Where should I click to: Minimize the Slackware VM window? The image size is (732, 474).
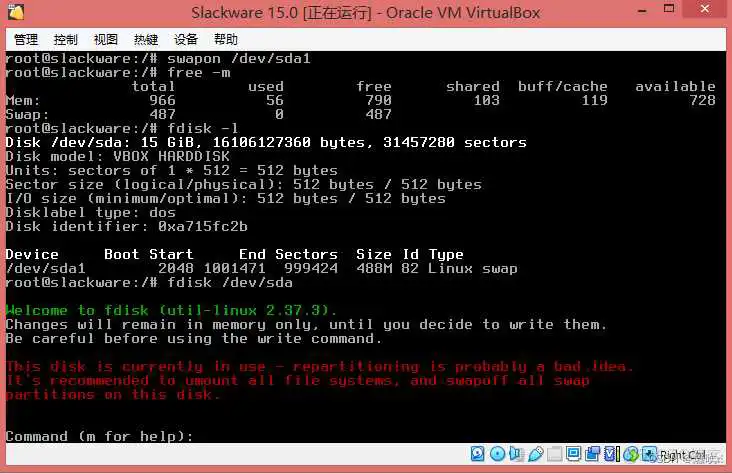[x=643, y=10]
